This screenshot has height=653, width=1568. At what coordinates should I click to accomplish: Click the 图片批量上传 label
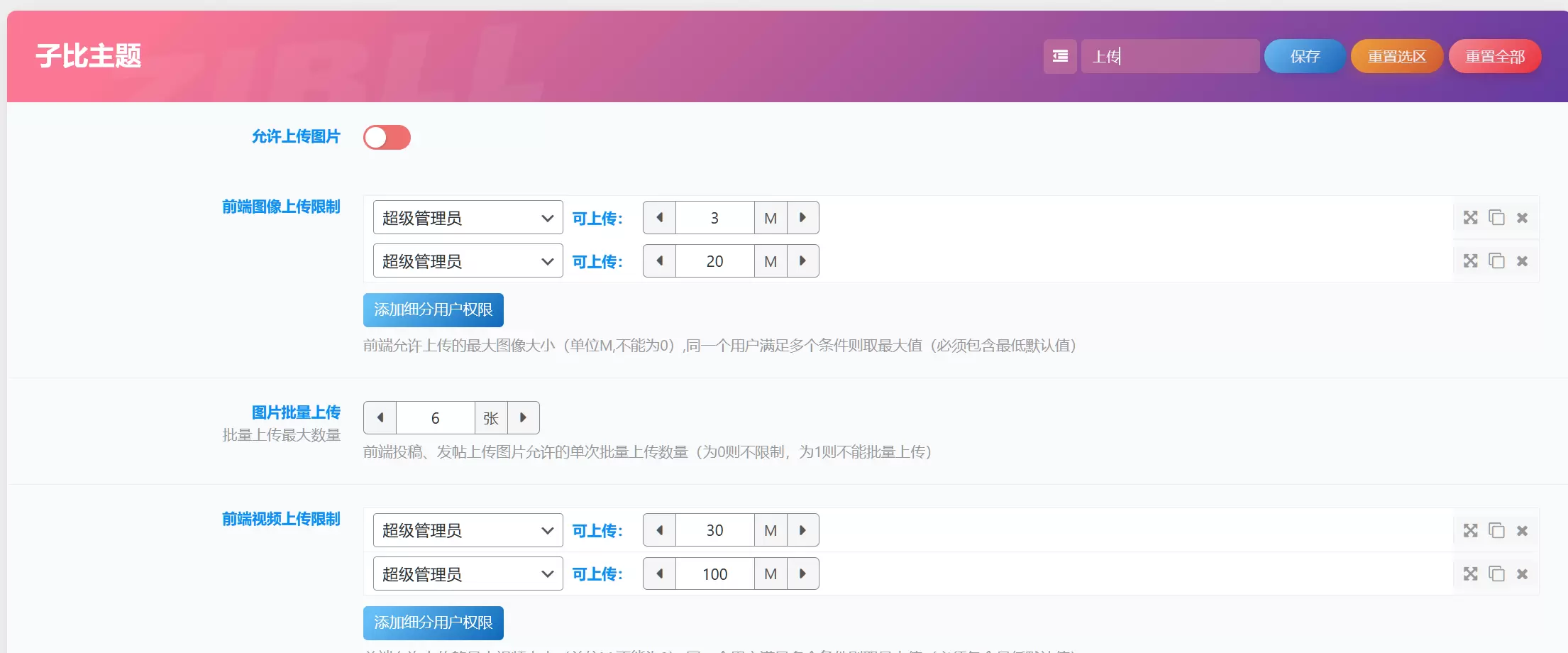(x=296, y=412)
